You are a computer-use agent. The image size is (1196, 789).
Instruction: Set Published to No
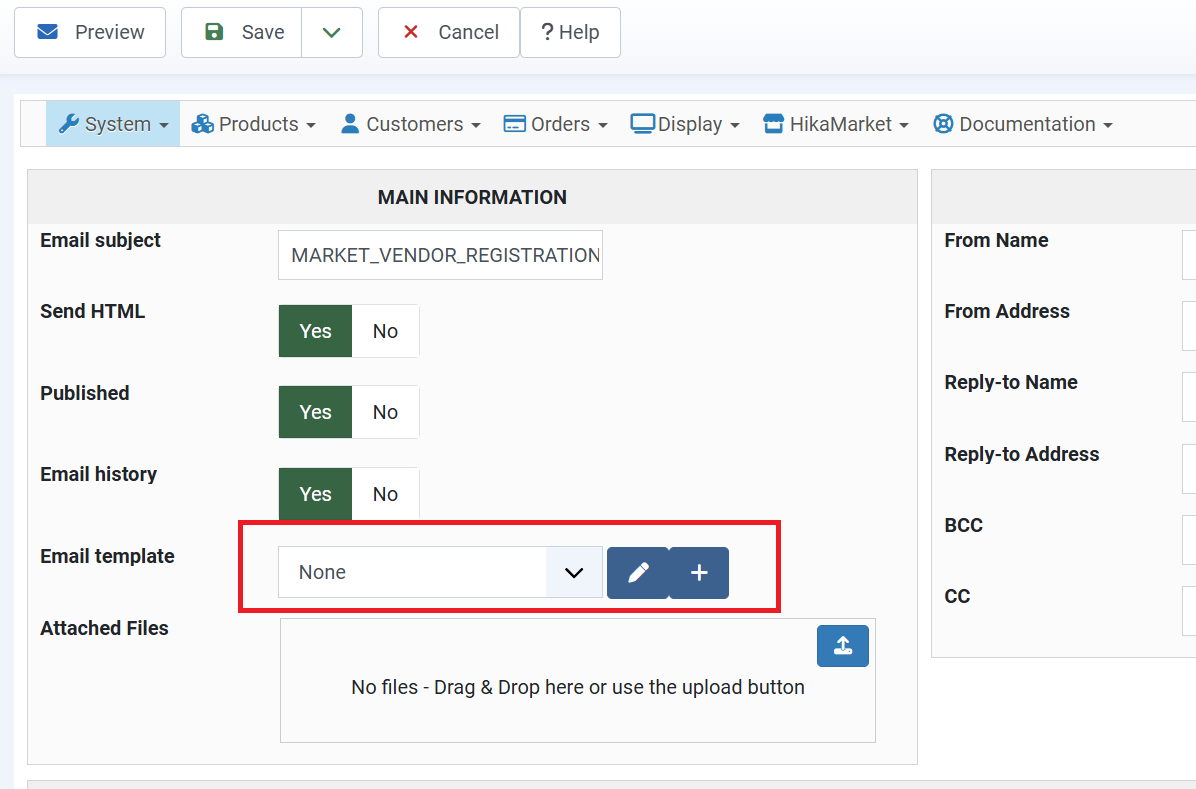(x=385, y=412)
